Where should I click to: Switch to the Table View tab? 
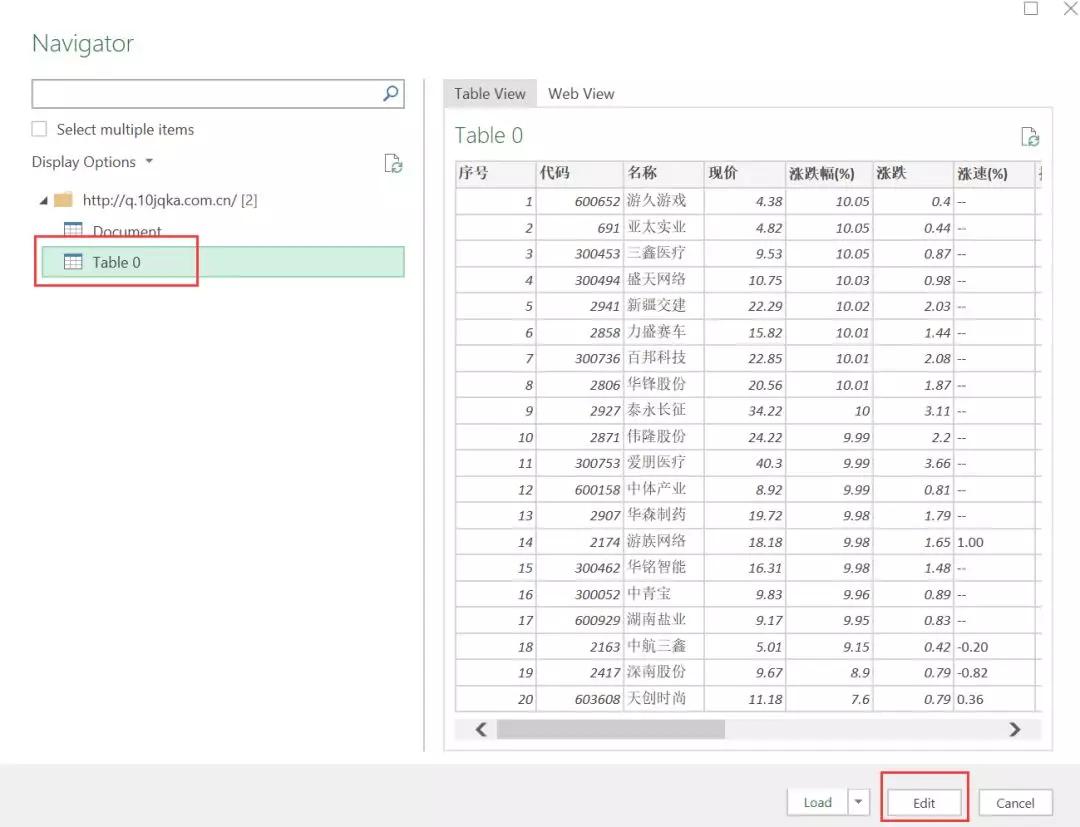tap(490, 94)
